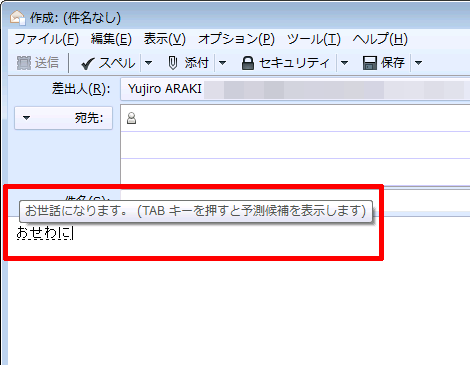Viewport: 470px width, 365px height.
Task: Open the 表示(V) menu
Action: click(x=165, y=39)
